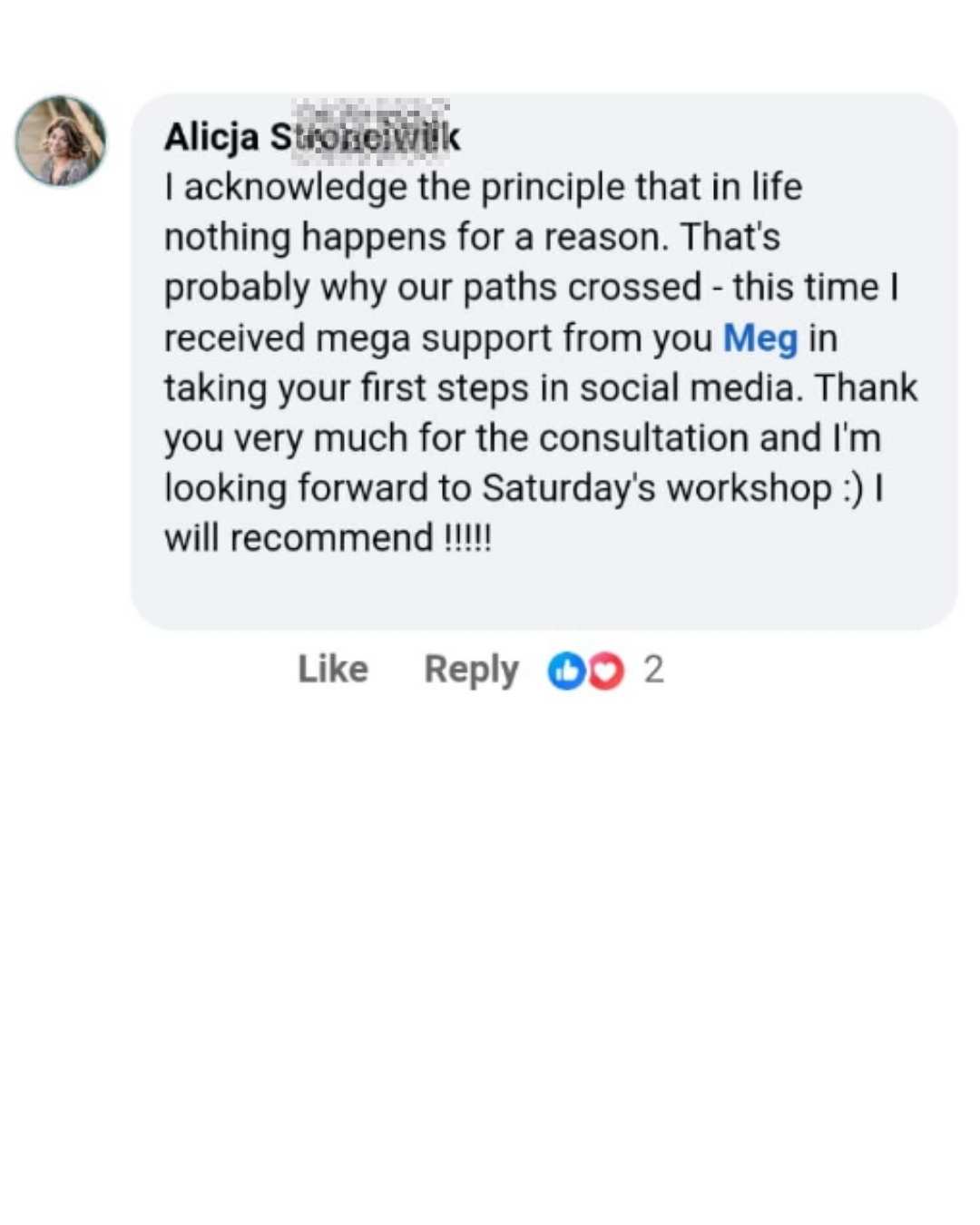Reply to Alicja's comment
Screen dimensions: 980x1225
(471, 670)
